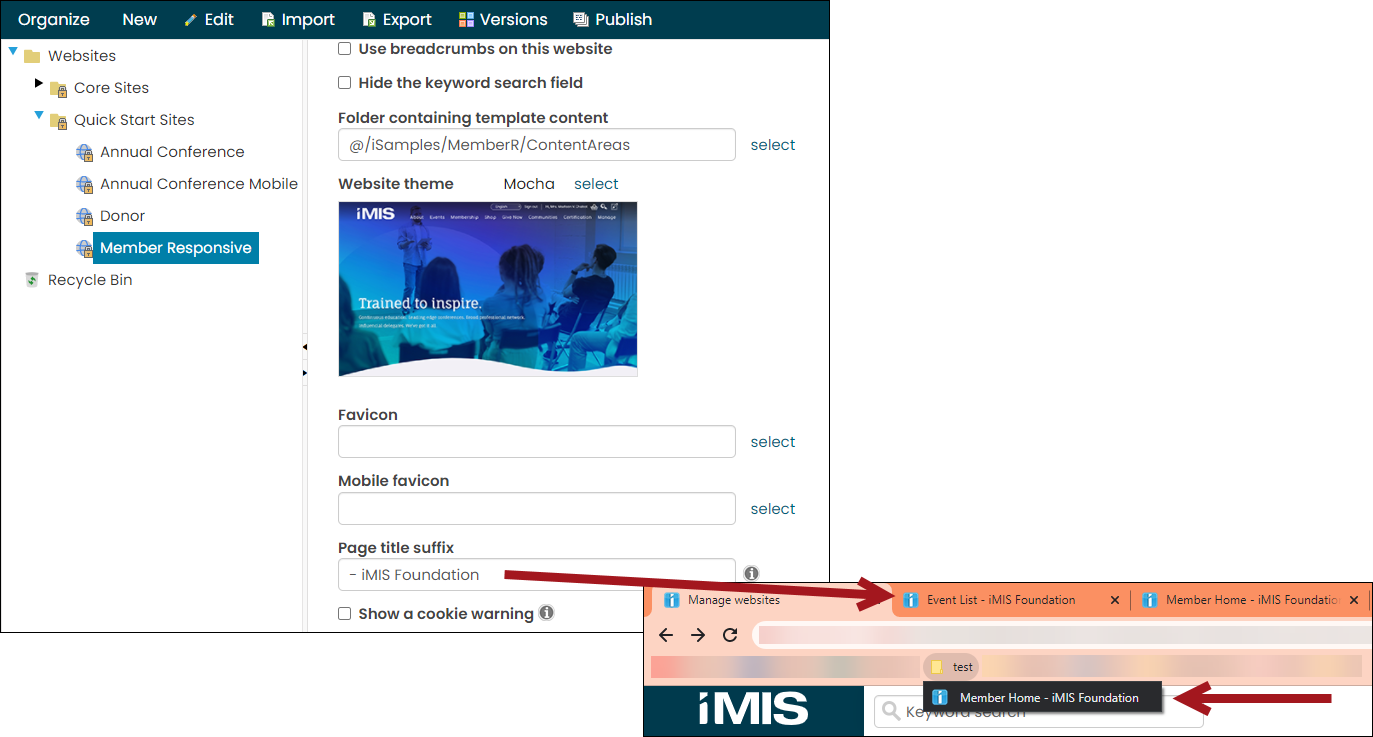Switch to the Manage websites browser tab
Image resolution: width=1373 pixels, height=737 pixels.
coord(734,600)
